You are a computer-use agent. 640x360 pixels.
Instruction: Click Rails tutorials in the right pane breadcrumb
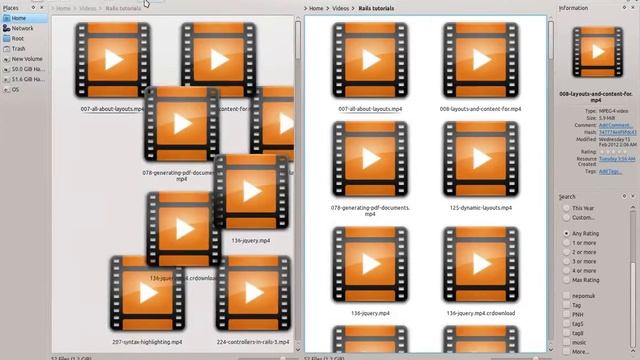[x=376, y=8]
